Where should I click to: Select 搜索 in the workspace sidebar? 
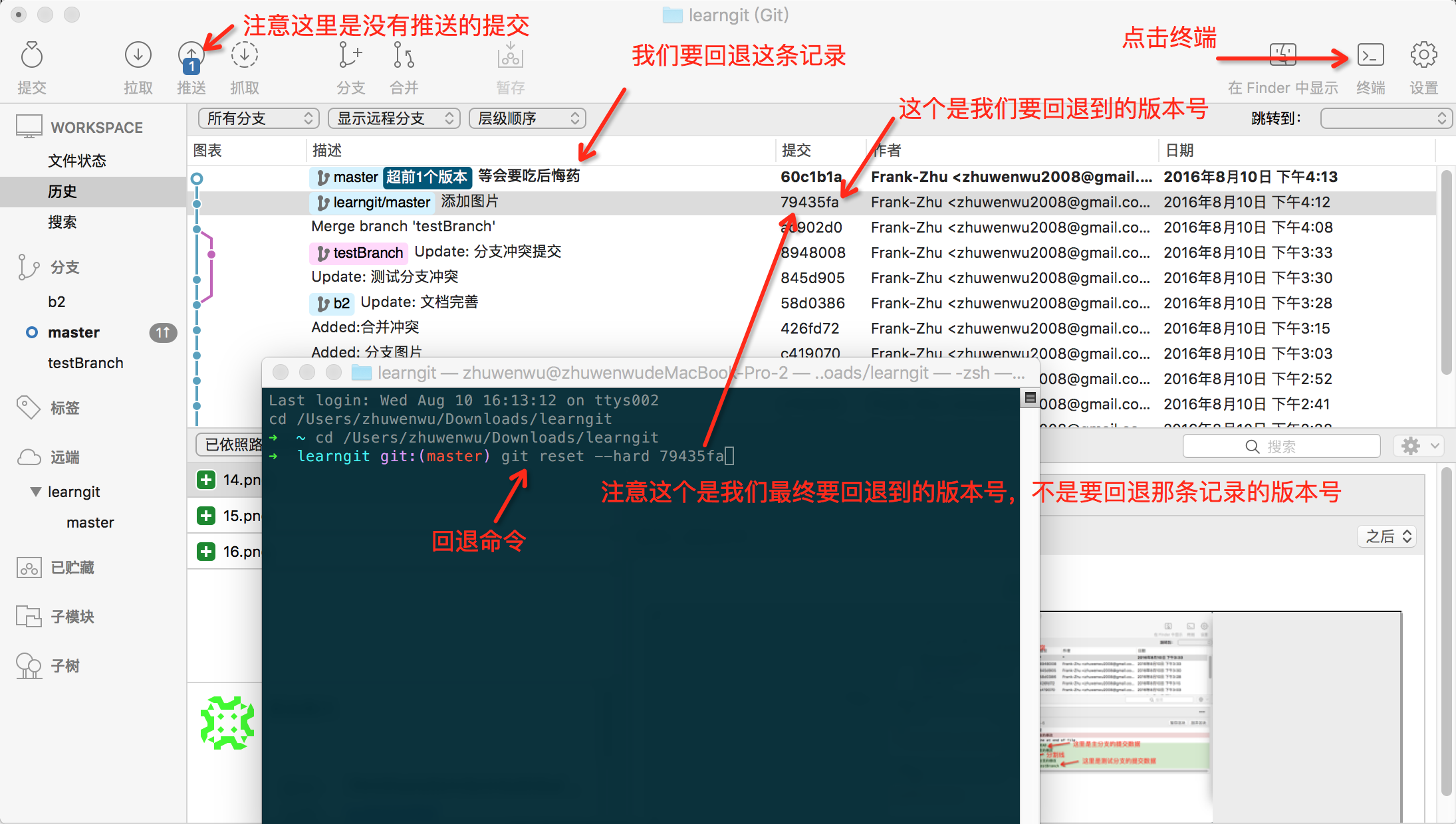tap(62, 222)
